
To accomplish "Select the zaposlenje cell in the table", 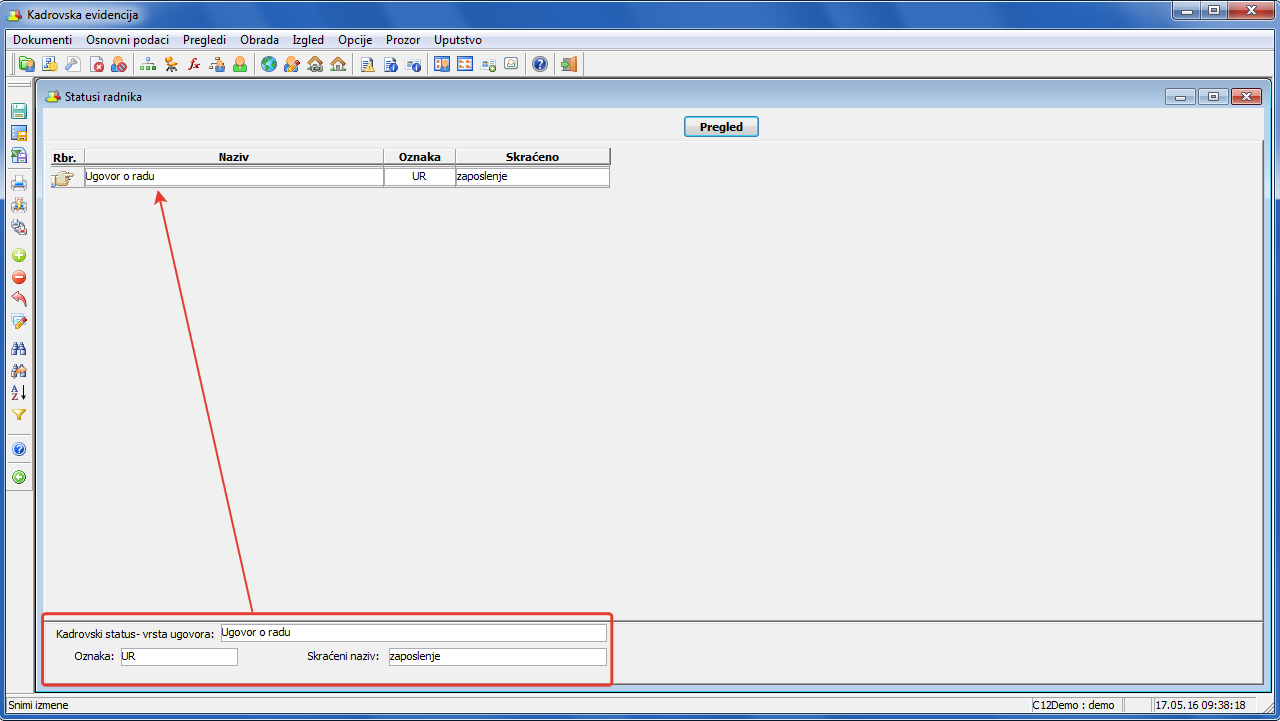I will pyautogui.click(x=532, y=177).
